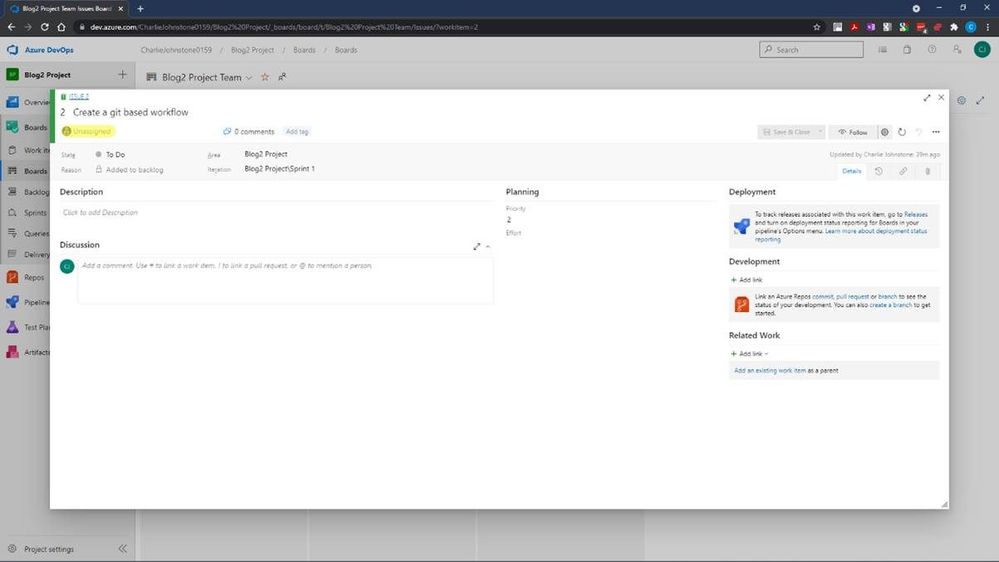Viewport: 999px width, 562px height.
Task: Open the Unassigned assignee picker
Action: tap(87, 131)
